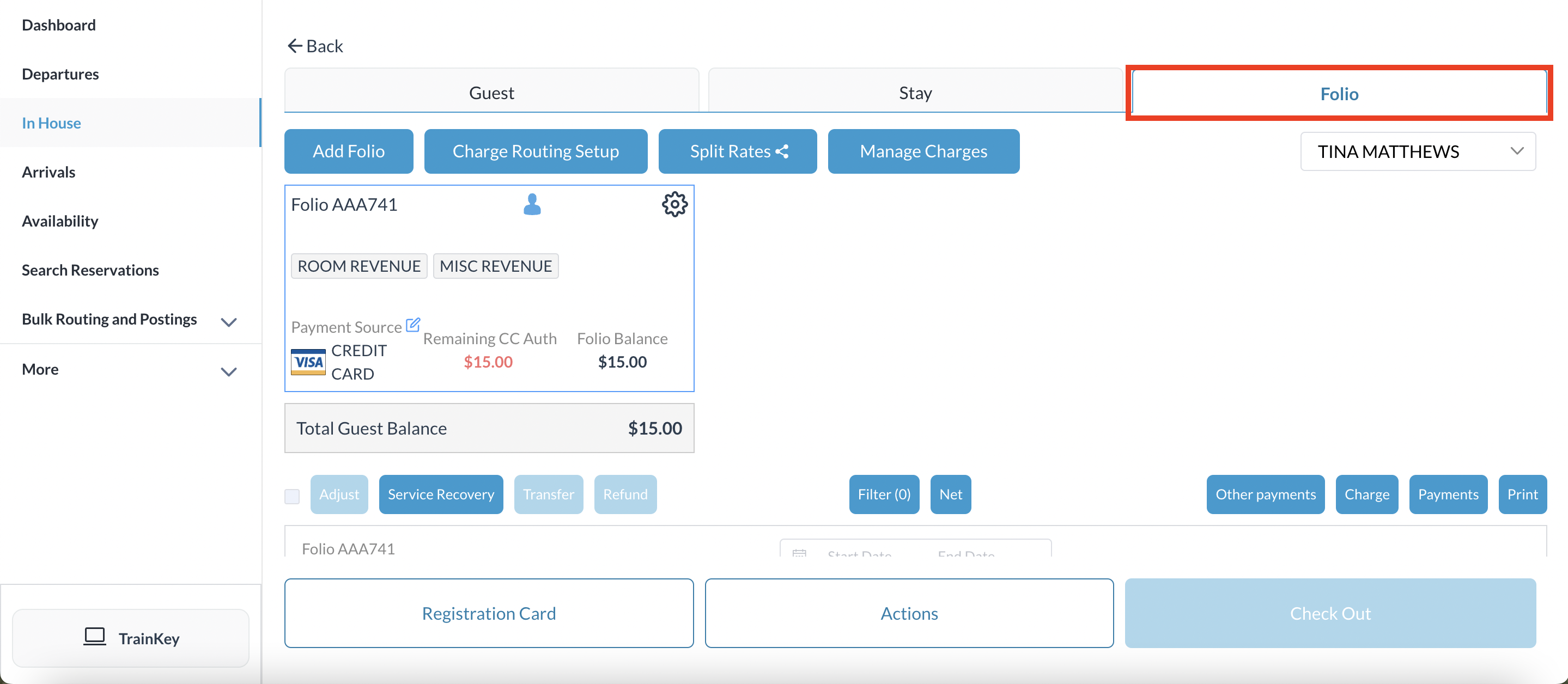Image resolution: width=1568 pixels, height=684 pixels.
Task: Switch to the Stay tab
Action: coord(915,93)
